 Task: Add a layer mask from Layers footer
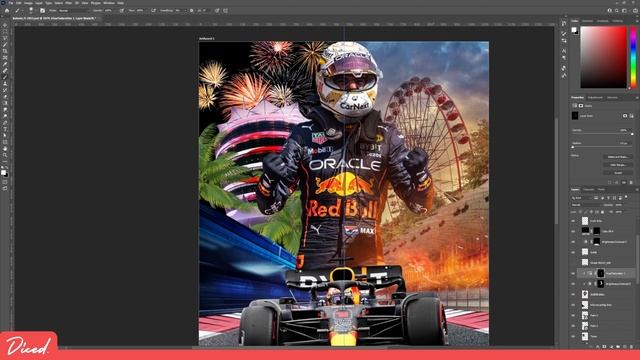point(604,347)
